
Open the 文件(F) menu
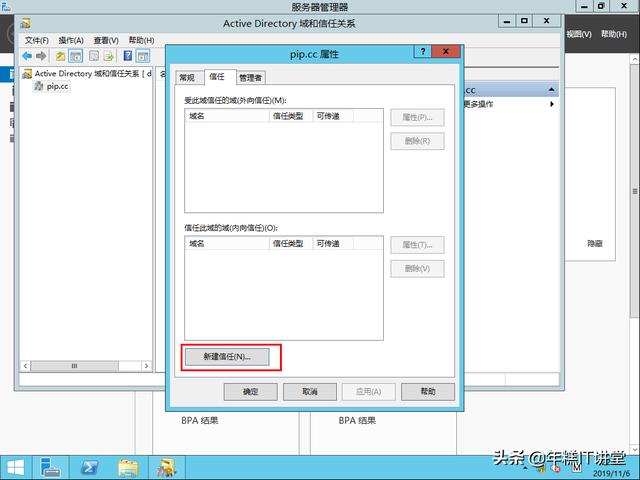coord(36,40)
